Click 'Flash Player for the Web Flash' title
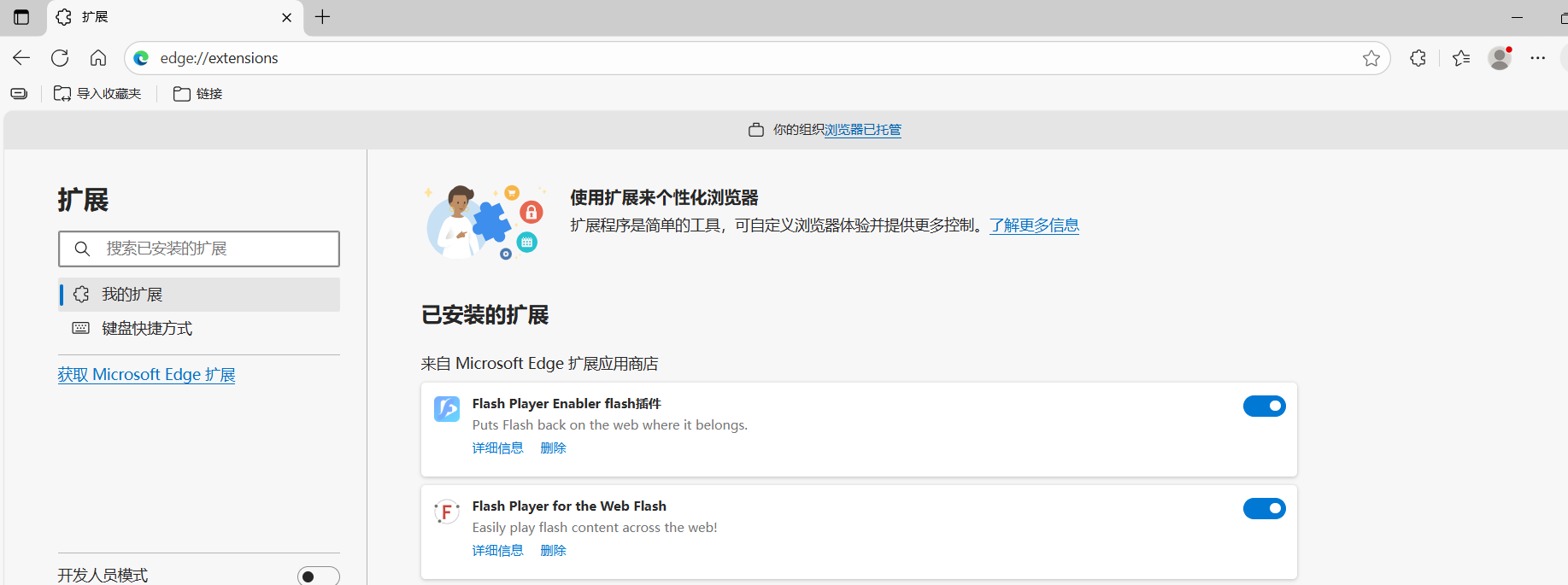Viewport: 1568px width, 585px height. pyautogui.click(x=569, y=506)
